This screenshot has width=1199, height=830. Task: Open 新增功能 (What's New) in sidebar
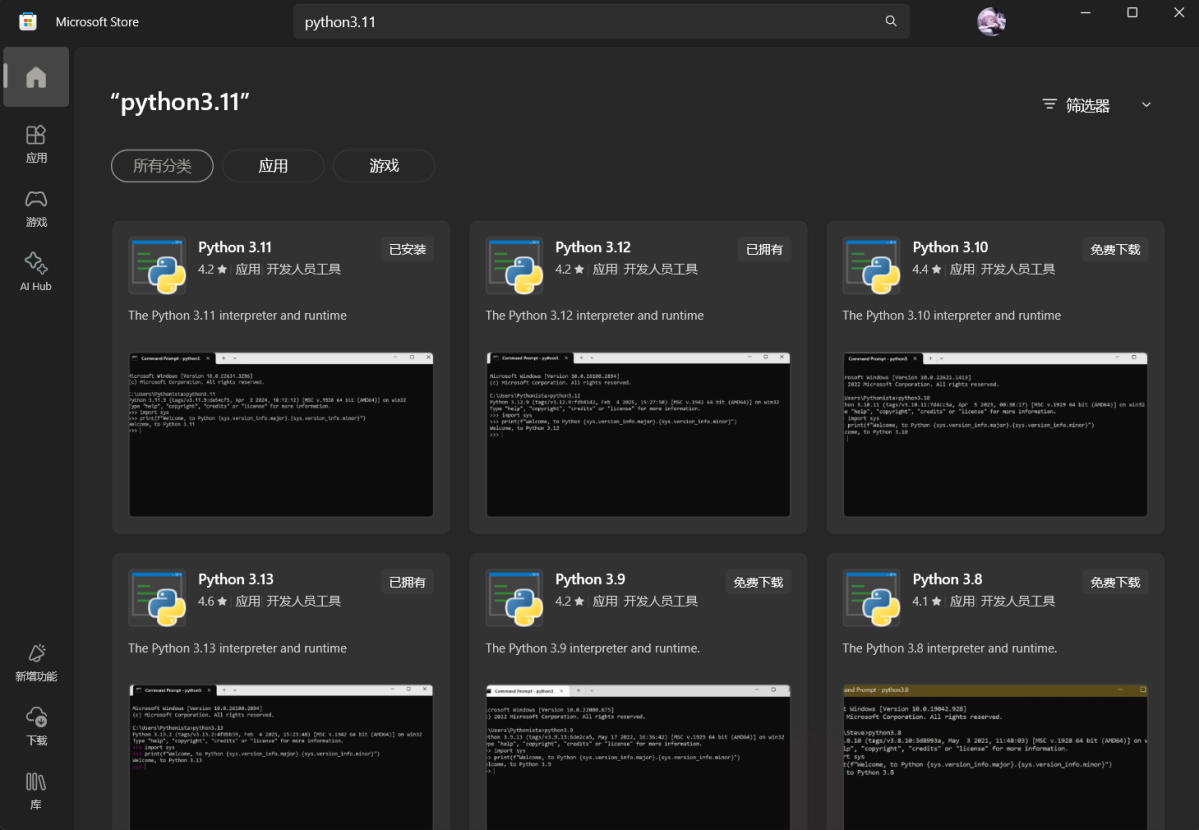tap(36, 662)
